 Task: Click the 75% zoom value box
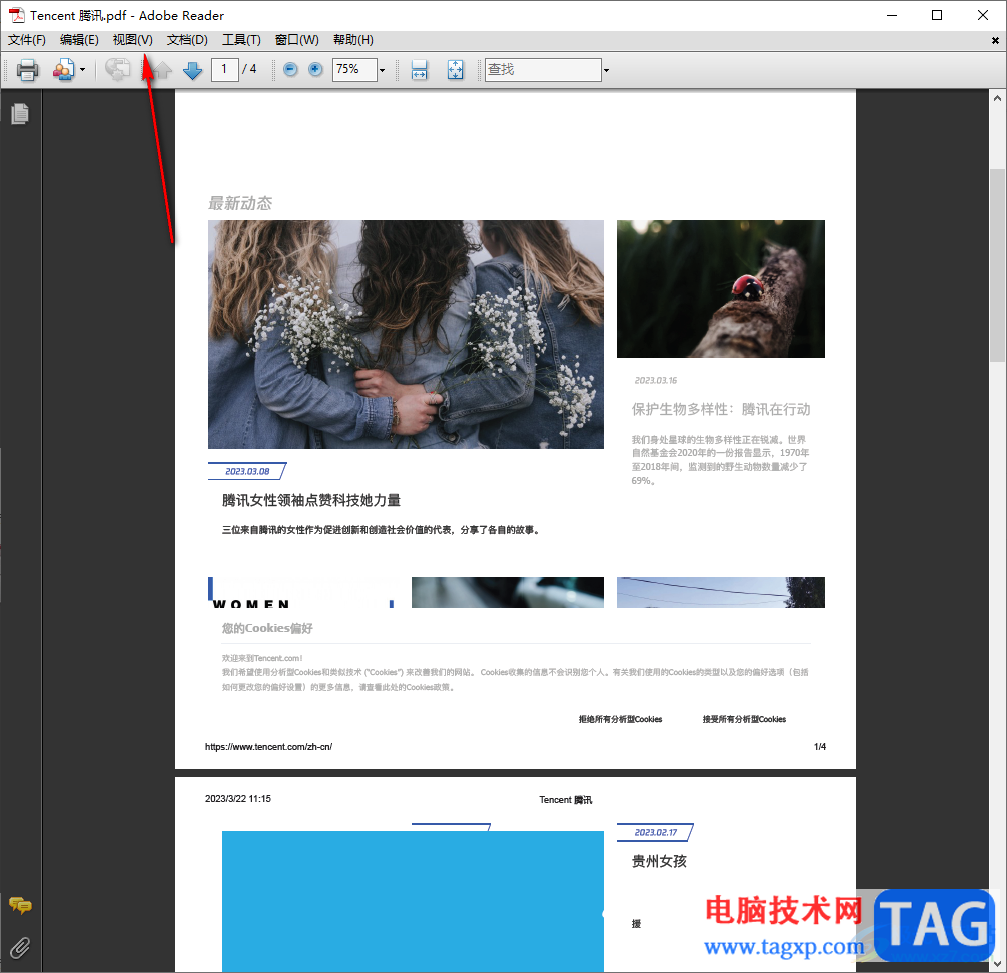tap(355, 69)
